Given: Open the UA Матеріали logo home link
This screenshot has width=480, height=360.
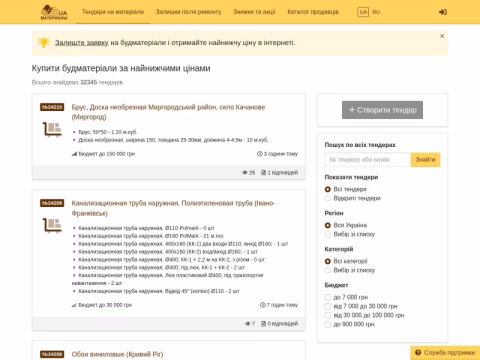Looking at the screenshot, I should [54, 12].
